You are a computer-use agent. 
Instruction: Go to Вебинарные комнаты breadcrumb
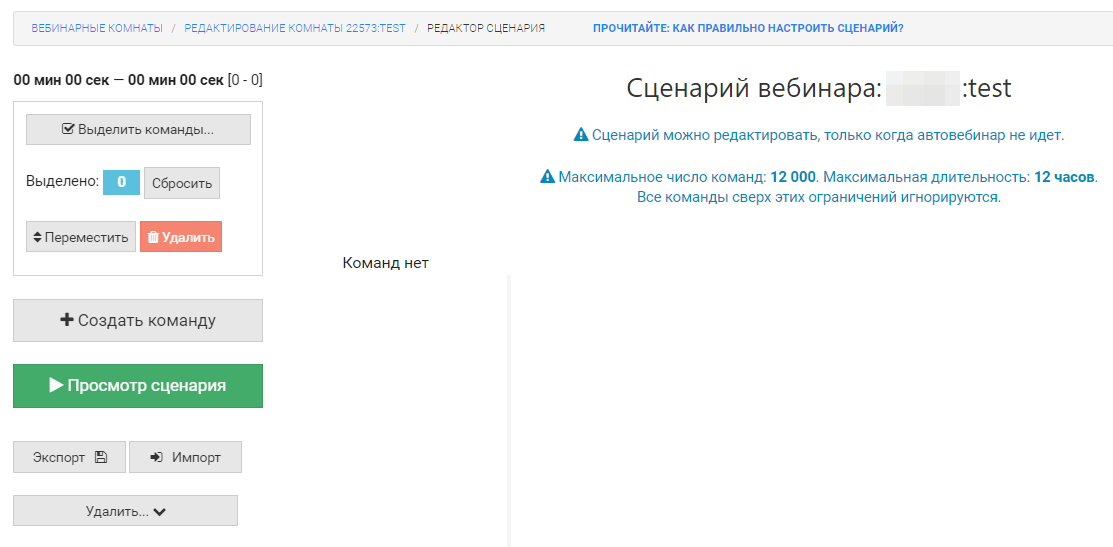tap(97, 28)
